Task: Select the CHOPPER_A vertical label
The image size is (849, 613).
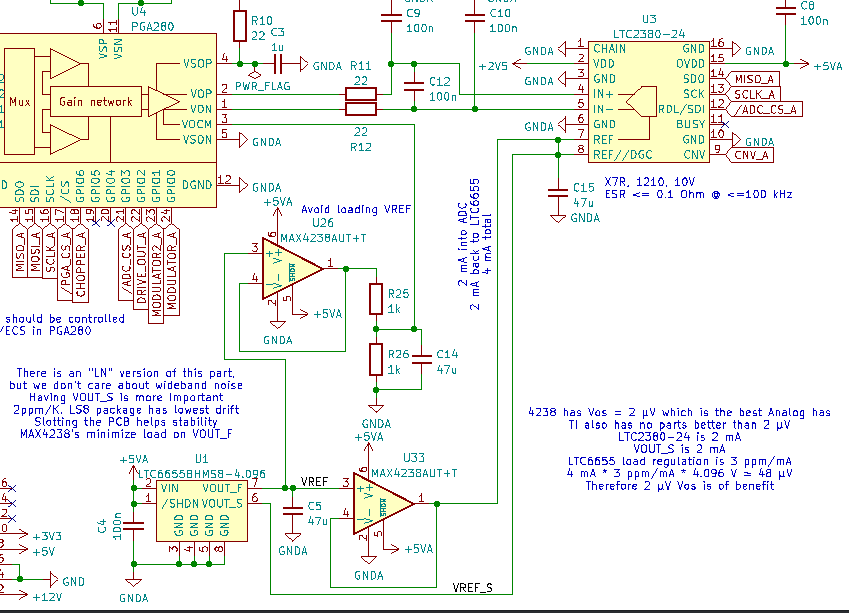Action: 81,264
